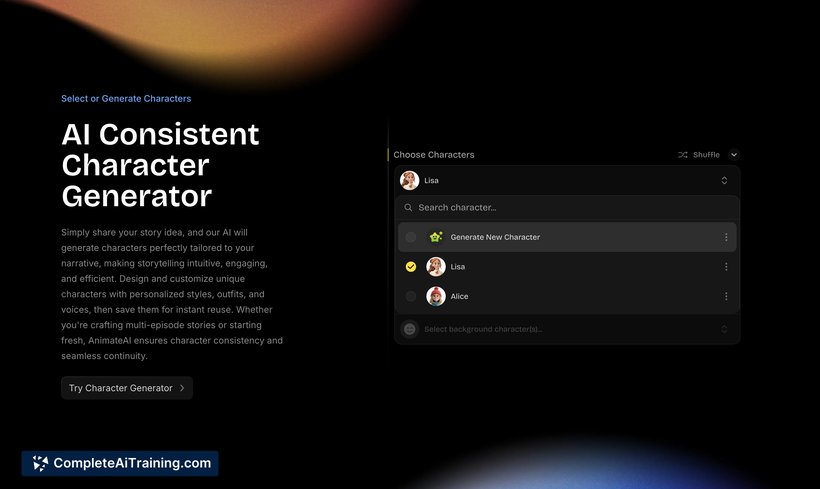820x489 pixels.
Task: Click the Generate New Character sparkle icon
Action: click(436, 237)
